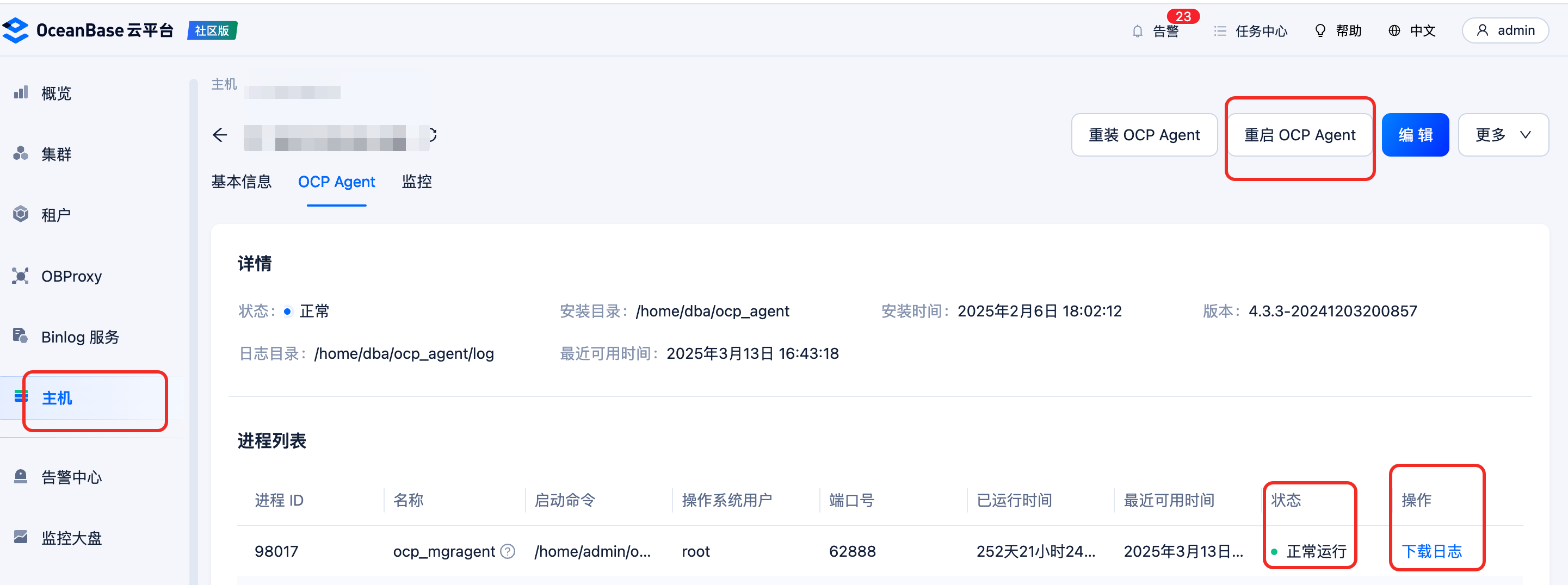Switch to the 基本信息 tab

[241, 182]
